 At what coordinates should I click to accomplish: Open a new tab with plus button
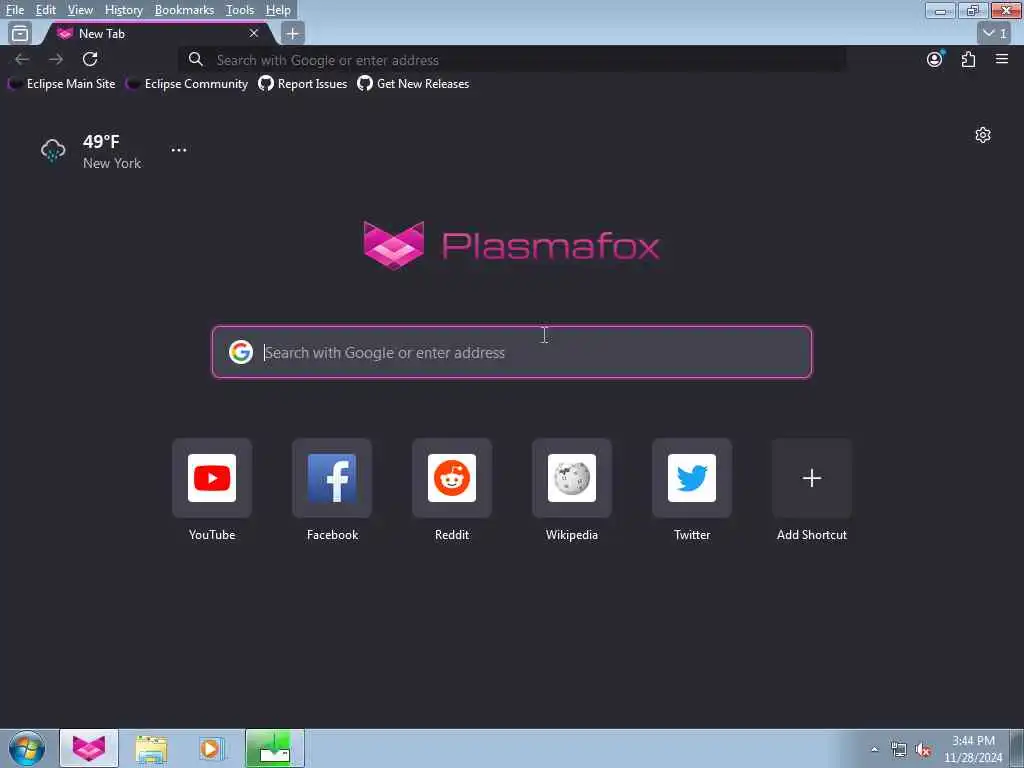(x=293, y=33)
